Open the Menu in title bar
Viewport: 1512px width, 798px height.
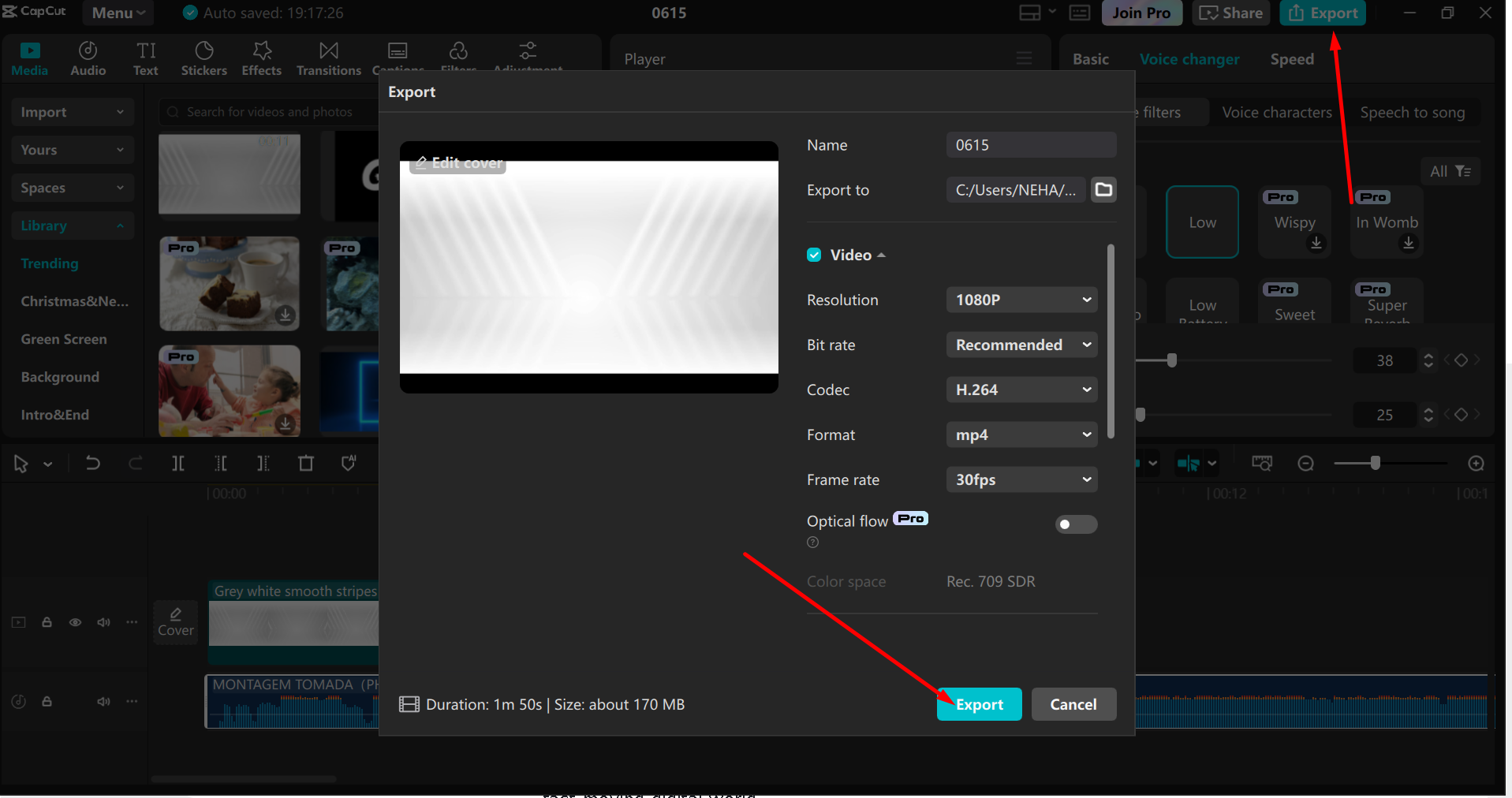click(x=118, y=13)
